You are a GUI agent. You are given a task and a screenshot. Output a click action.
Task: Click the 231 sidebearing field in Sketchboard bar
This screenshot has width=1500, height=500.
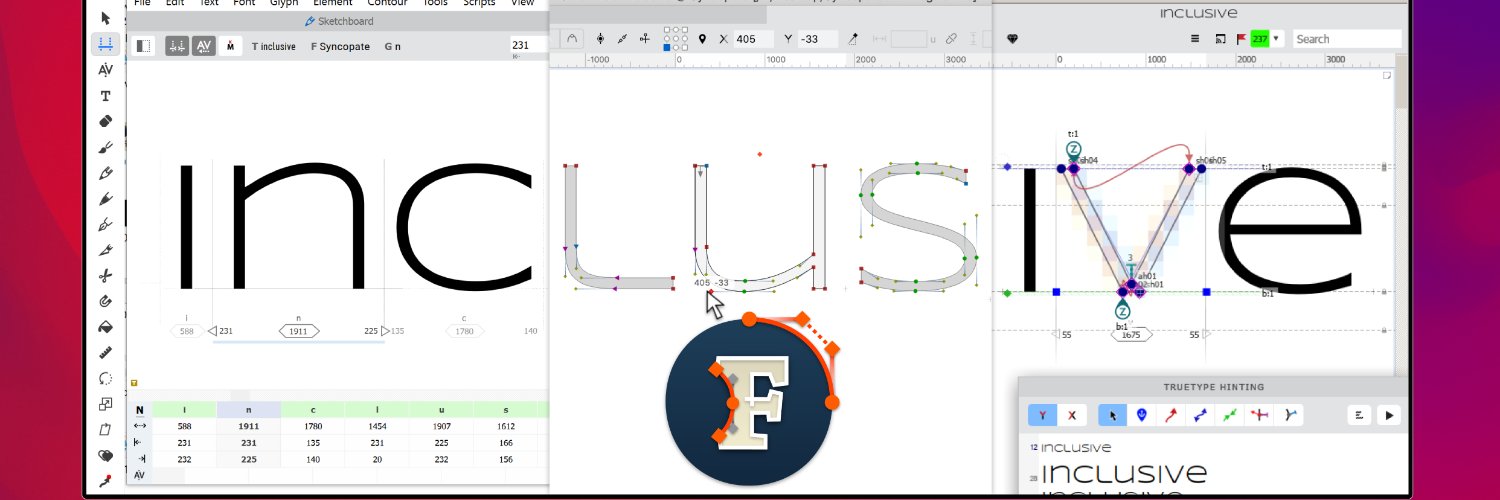(x=528, y=45)
